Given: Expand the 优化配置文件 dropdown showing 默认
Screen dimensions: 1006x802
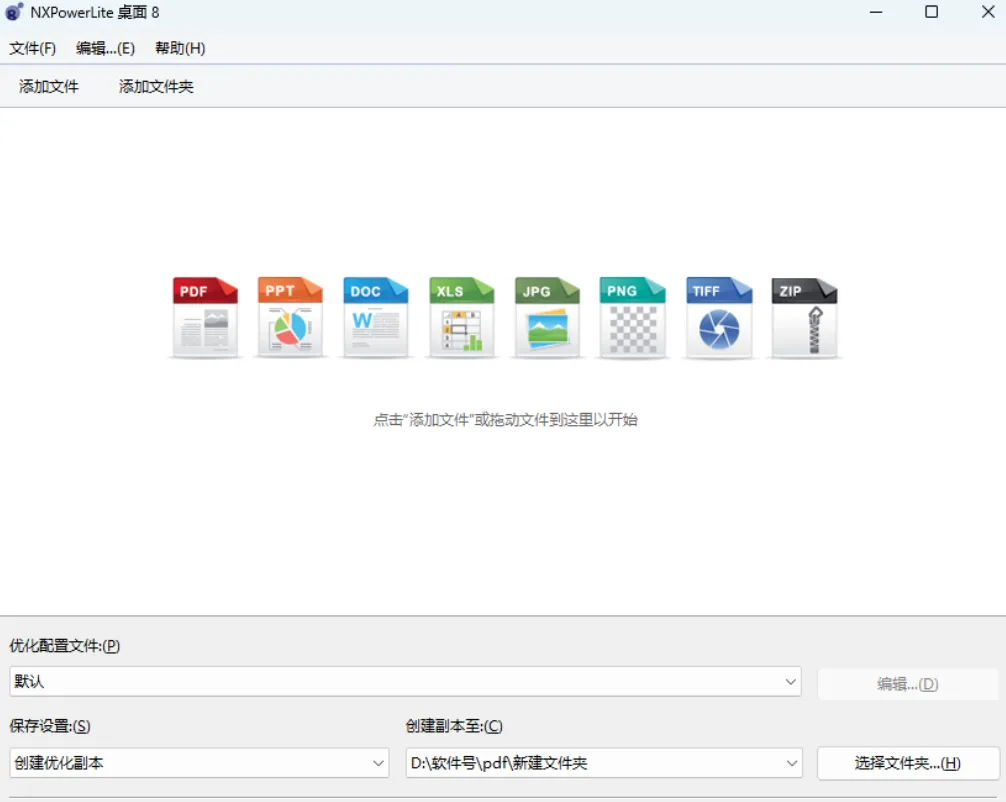Looking at the screenshot, I should (405, 681).
